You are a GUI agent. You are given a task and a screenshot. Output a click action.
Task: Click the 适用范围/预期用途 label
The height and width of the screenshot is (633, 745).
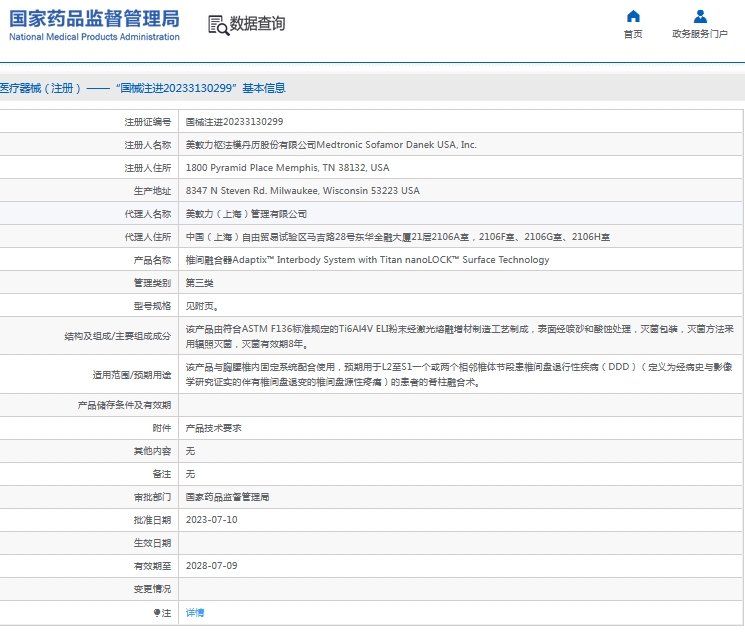coord(132,374)
